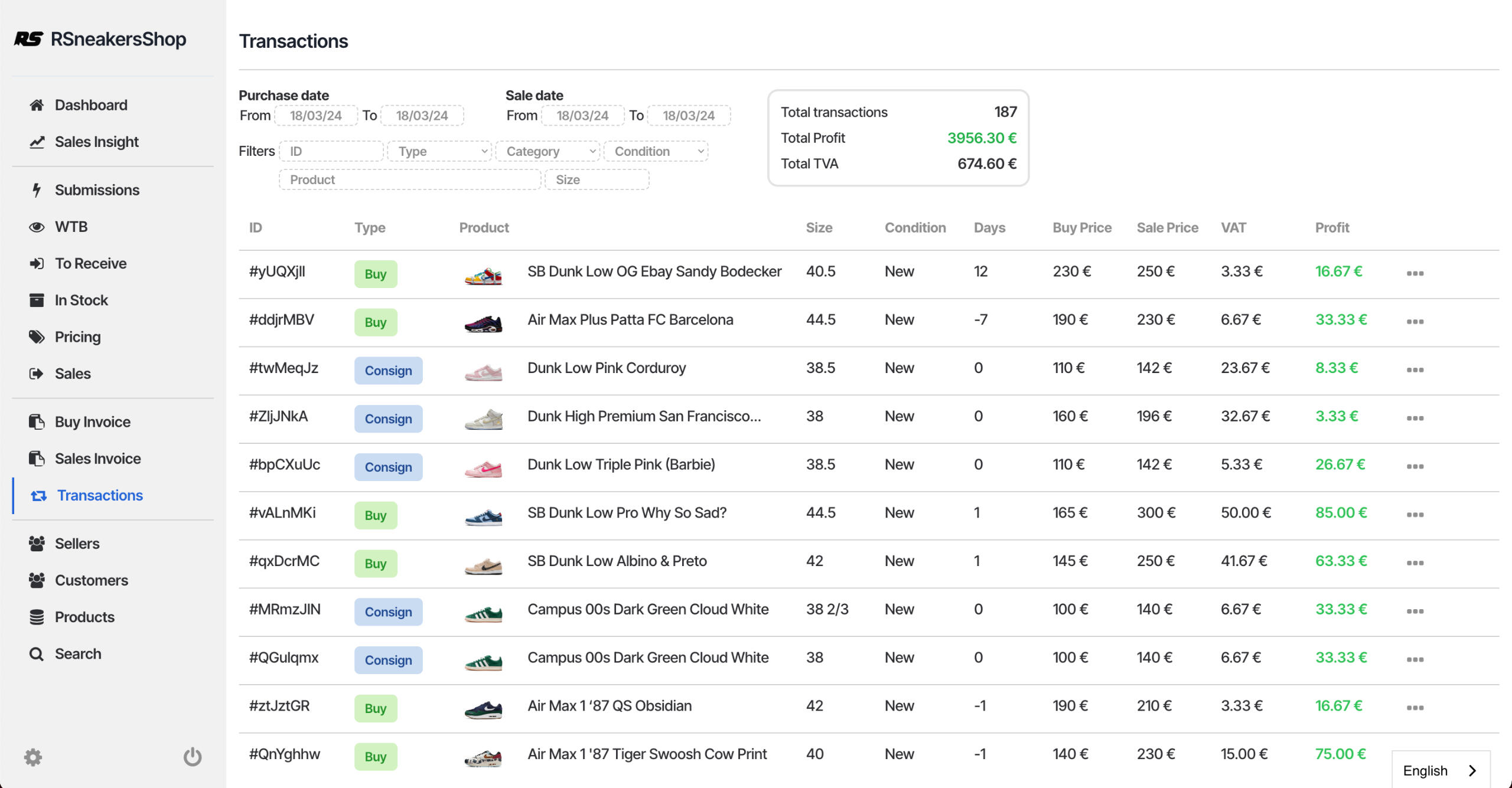
Task: Click the Consign badge on #twMeqJz
Action: pyautogui.click(x=388, y=371)
